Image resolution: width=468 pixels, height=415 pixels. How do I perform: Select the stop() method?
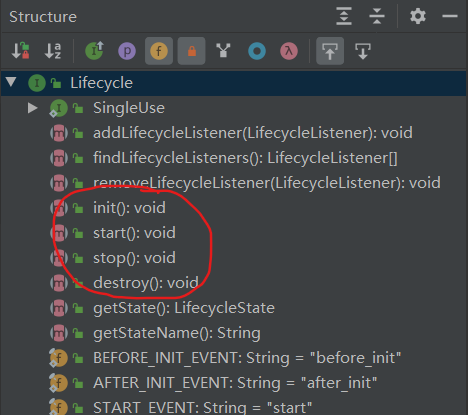point(134,258)
